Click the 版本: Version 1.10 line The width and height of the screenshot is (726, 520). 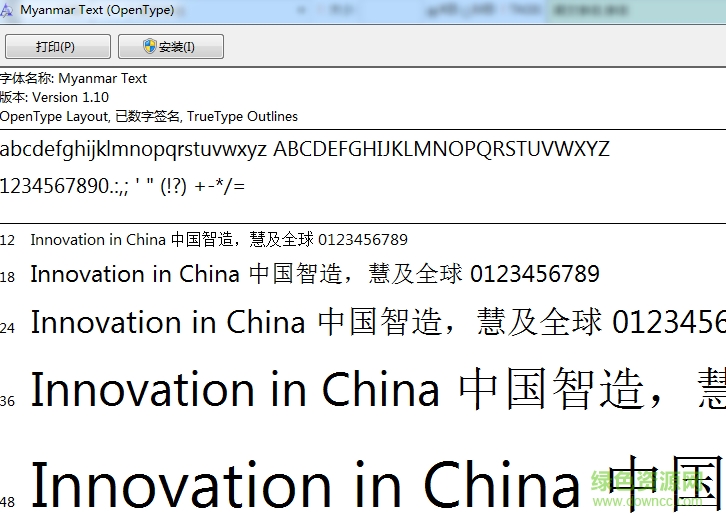point(54,97)
